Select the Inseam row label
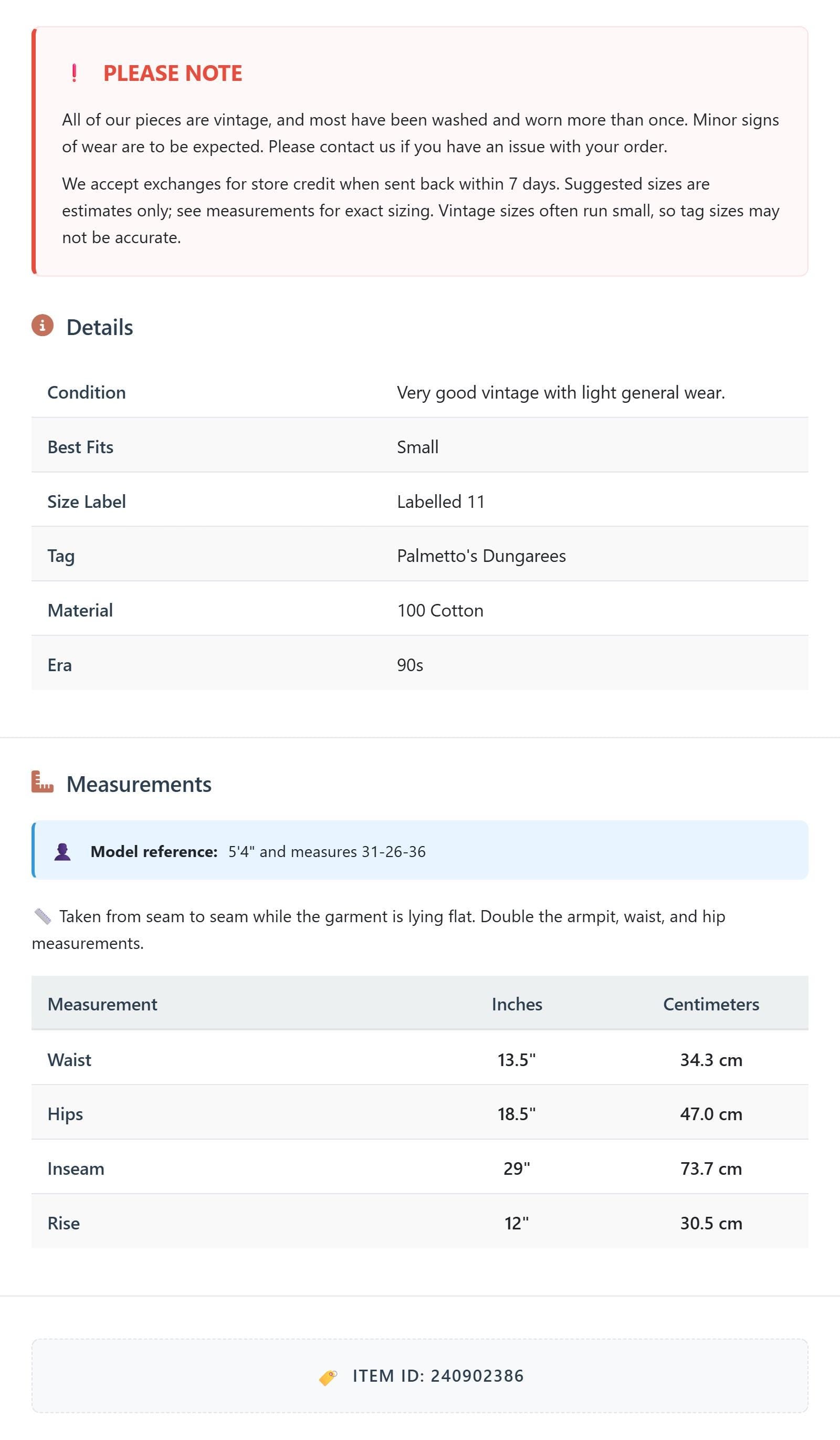This screenshot has width=840, height=1440. coord(76,1168)
